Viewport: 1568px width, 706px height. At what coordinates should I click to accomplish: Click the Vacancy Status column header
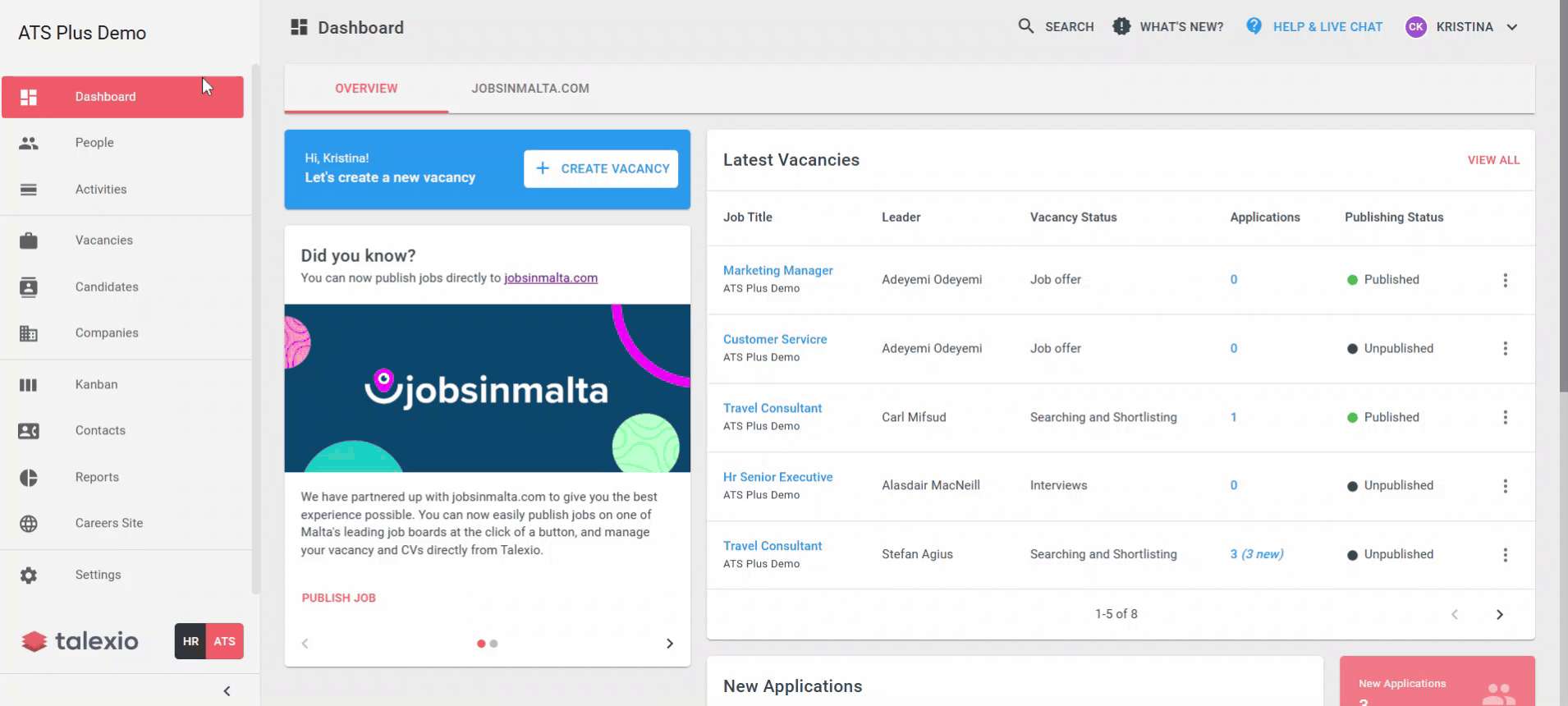pyautogui.click(x=1073, y=218)
